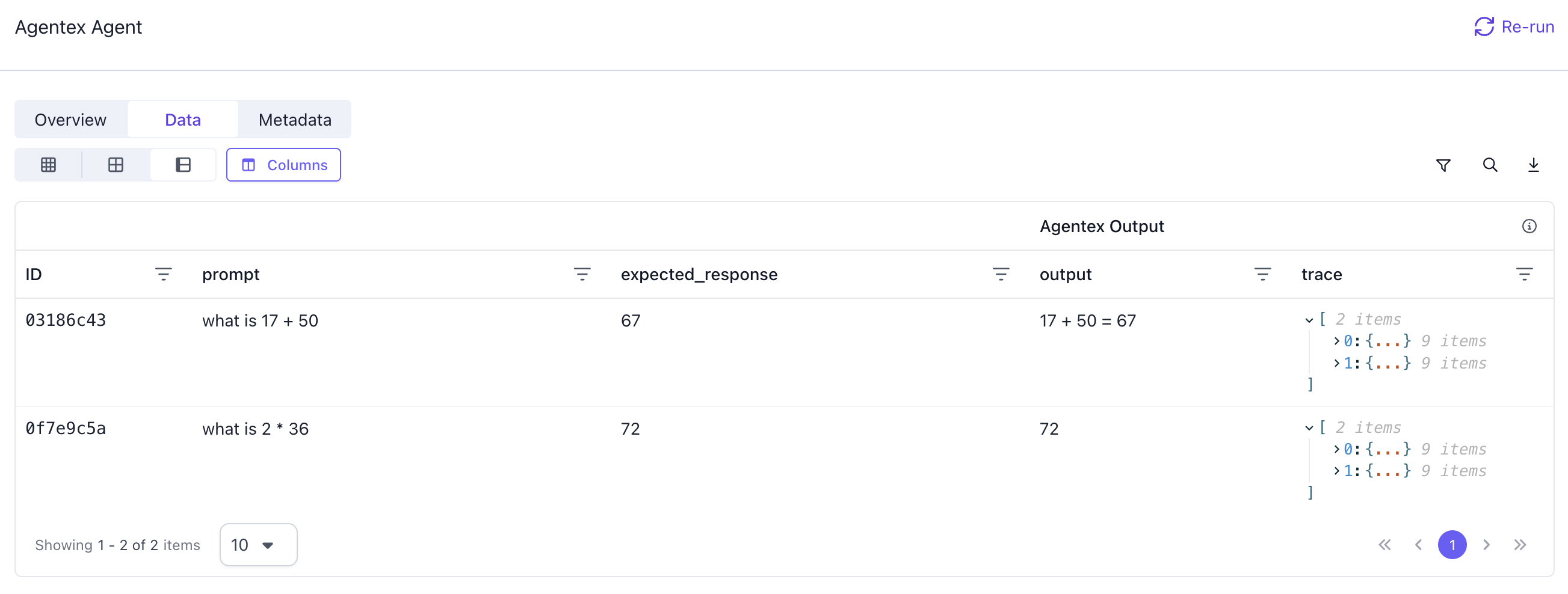Open the filter icon on the trace column
Viewport: 1568px width, 594px height.
1525,274
